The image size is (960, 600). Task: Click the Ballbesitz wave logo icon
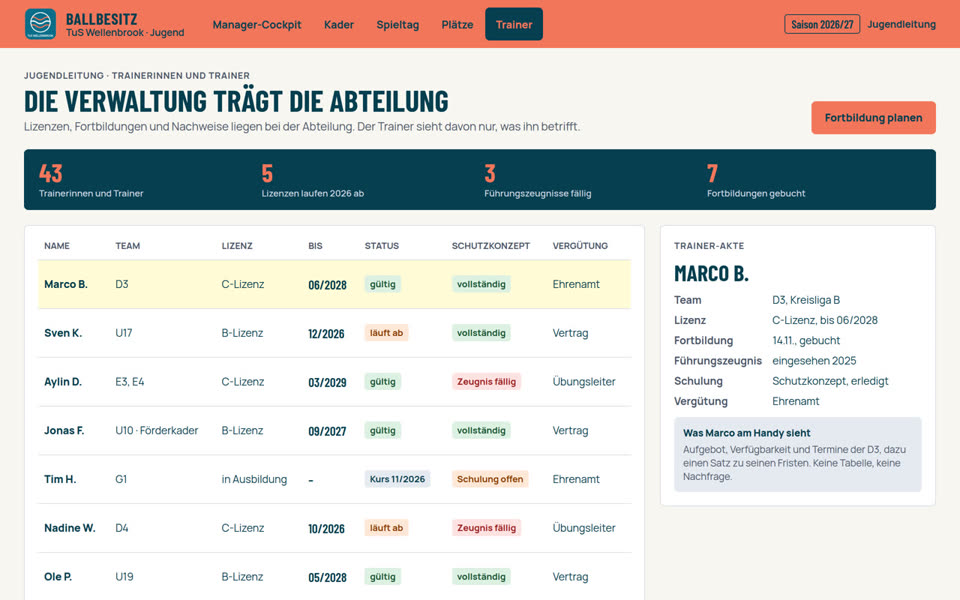[40, 24]
